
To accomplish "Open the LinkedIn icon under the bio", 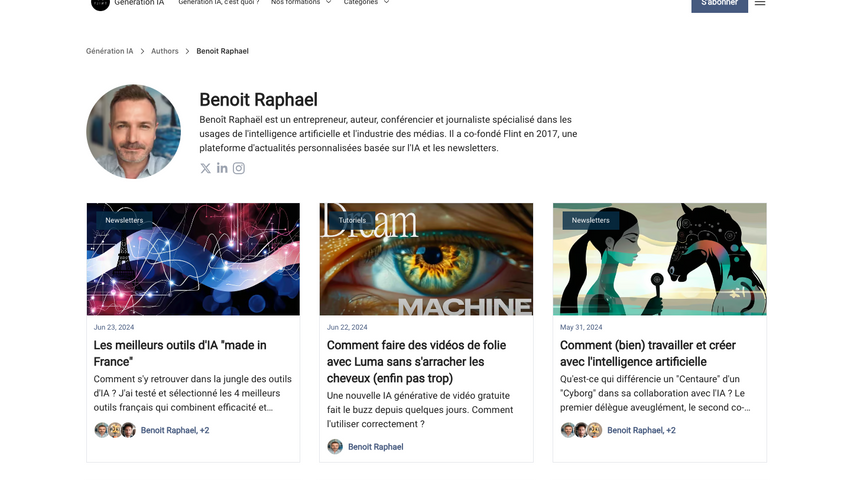I will [x=222, y=168].
